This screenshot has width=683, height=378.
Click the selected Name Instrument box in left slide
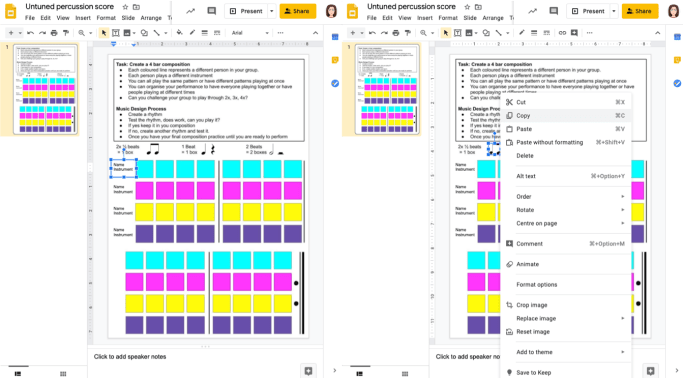coord(124,169)
